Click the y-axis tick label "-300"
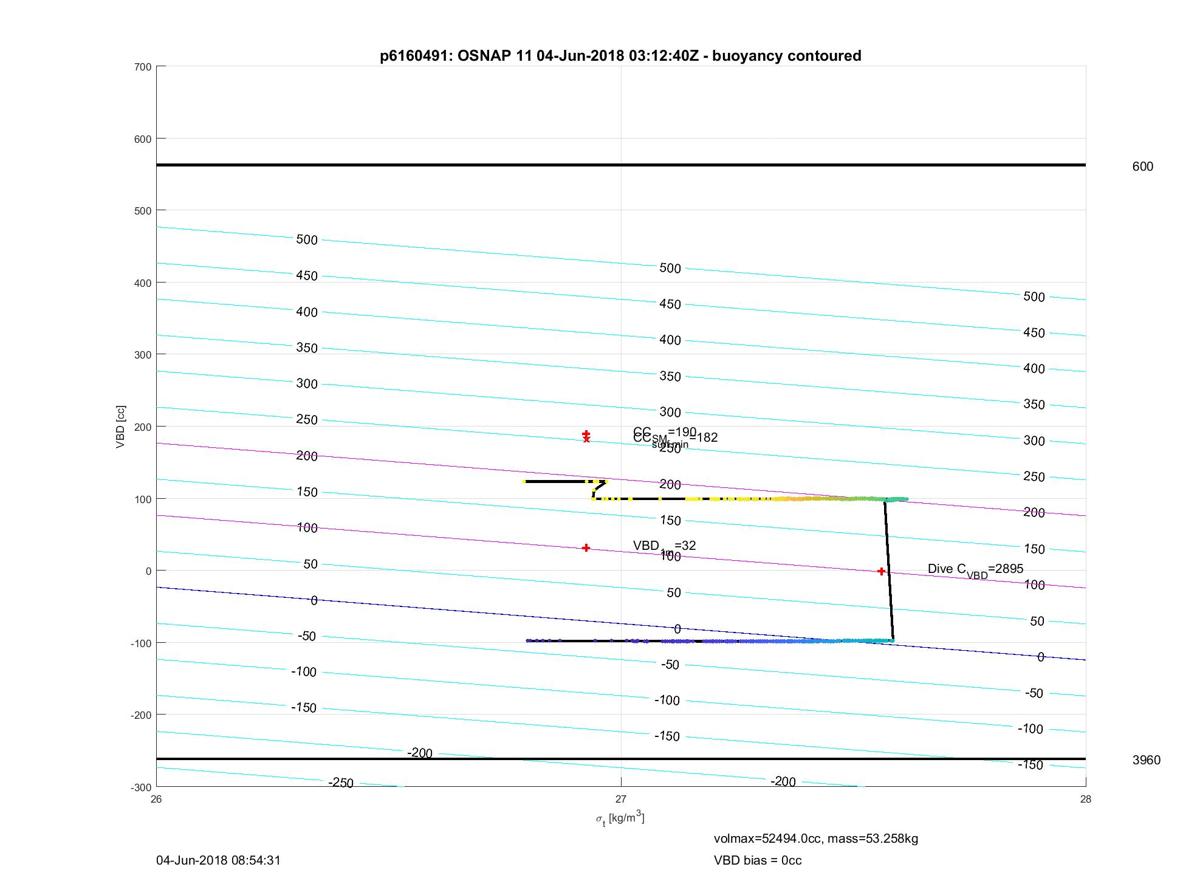1200x885 pixels. 140,787
